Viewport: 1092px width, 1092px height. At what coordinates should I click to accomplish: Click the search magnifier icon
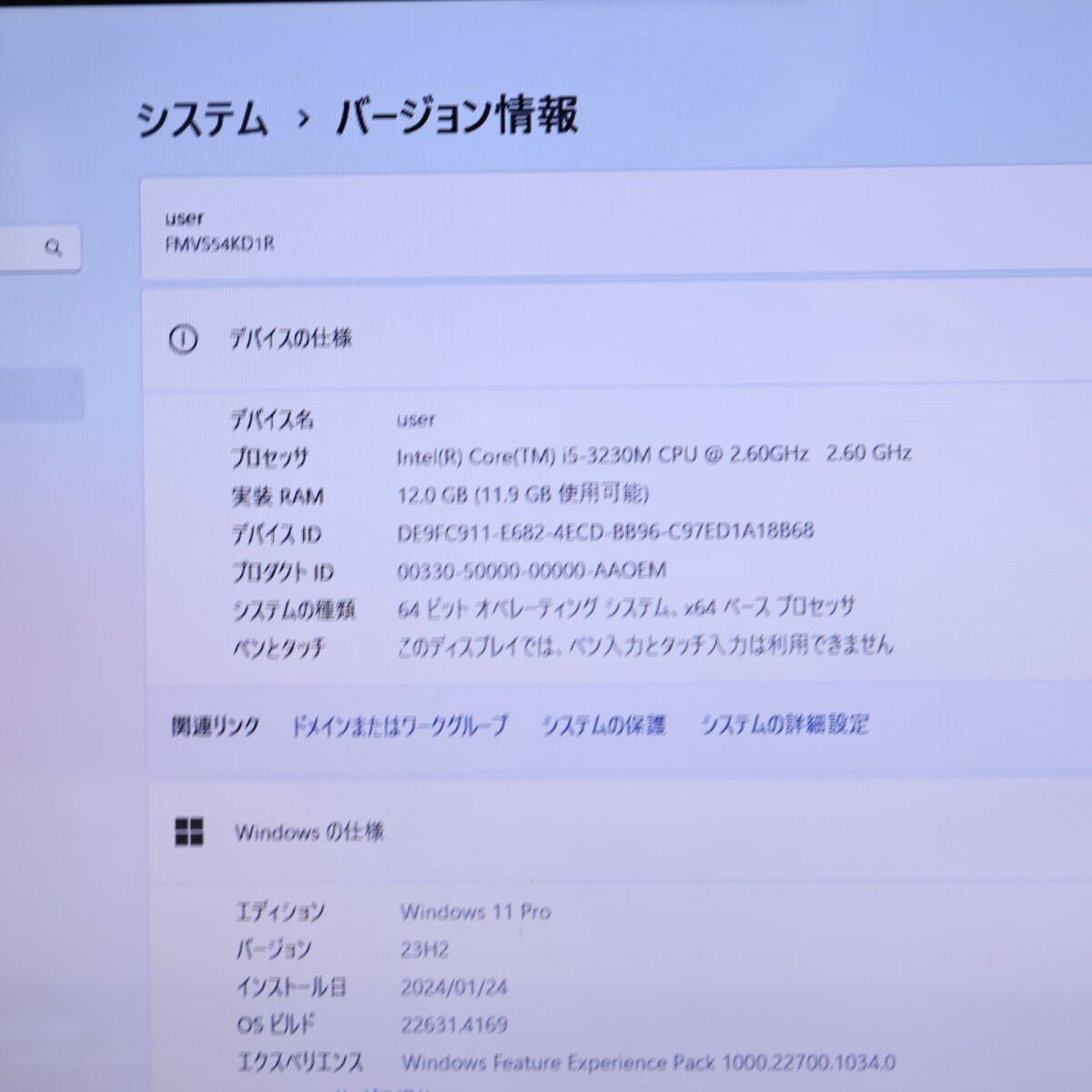coord(54,247)
